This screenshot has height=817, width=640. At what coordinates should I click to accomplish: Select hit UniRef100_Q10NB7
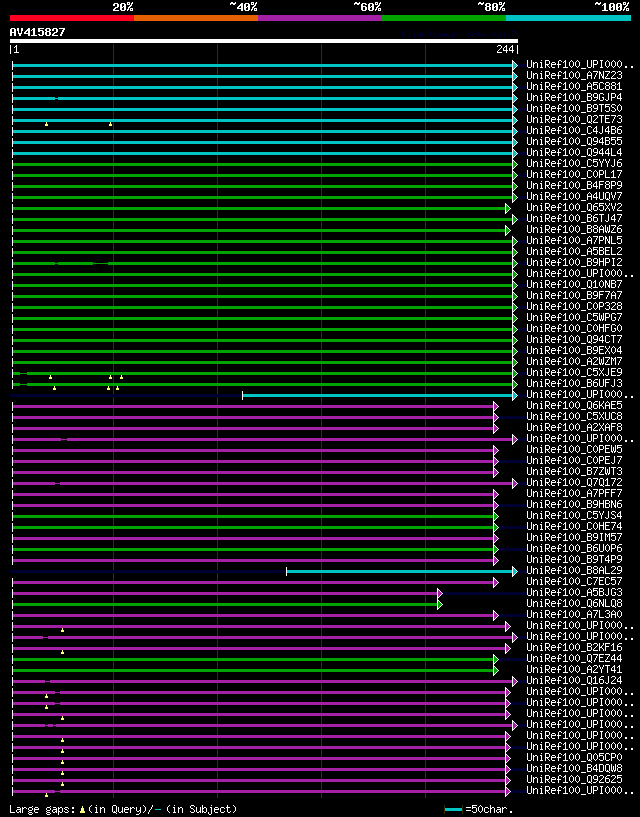[574, 284]
